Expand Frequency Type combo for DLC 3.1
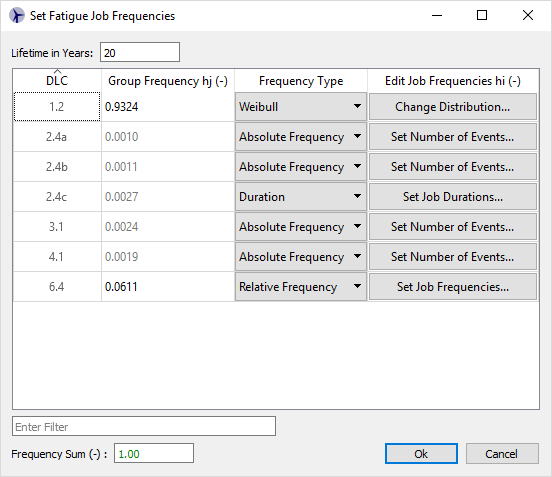The height and width of the screenshot is (477, 552). pyautogui.click(x=301, y=227)
